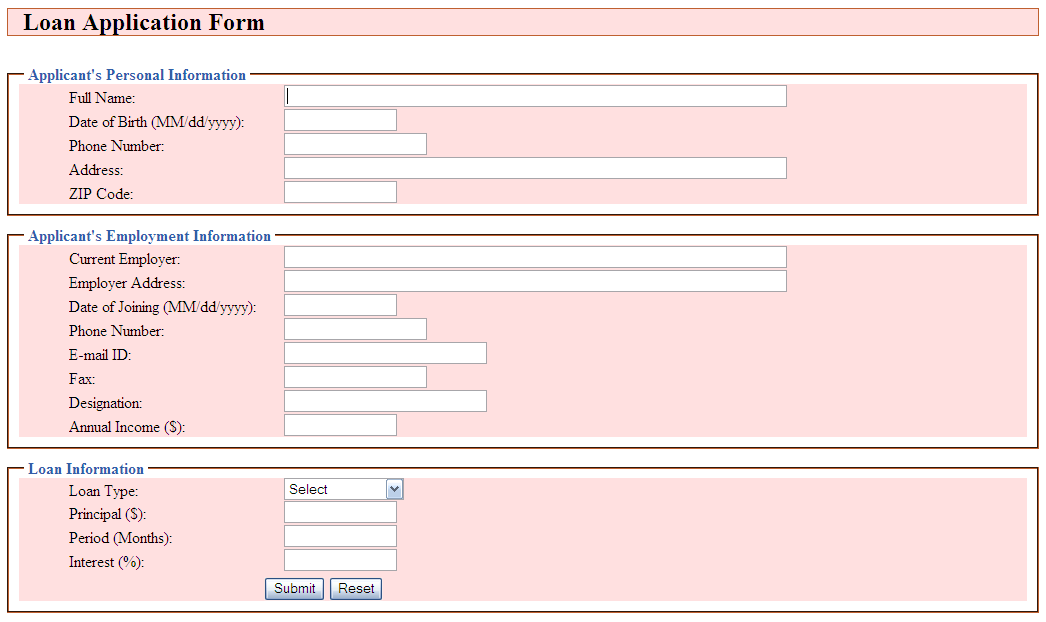Screen dimensions: 1046x622
Task: Open the Loan Type dropdown
Action: pos(343,489)
